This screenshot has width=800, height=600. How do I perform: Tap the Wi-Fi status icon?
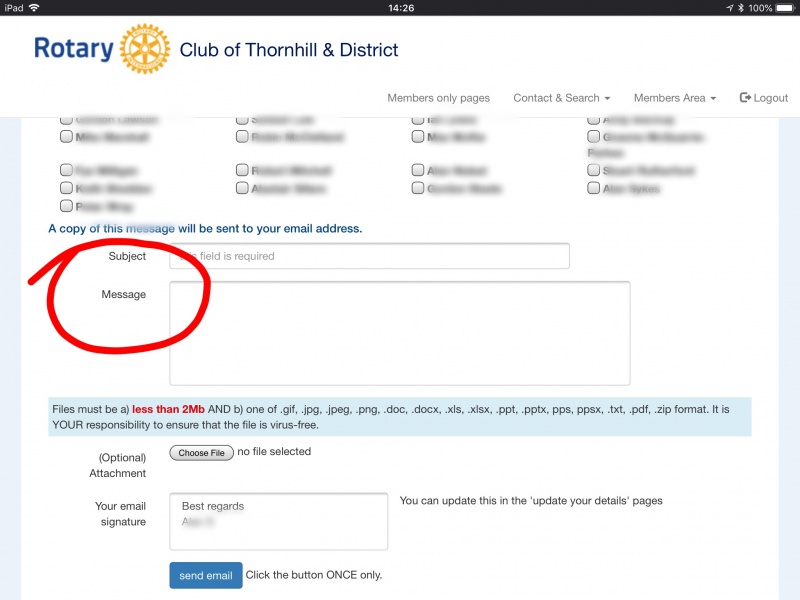[x=34, y=8]
